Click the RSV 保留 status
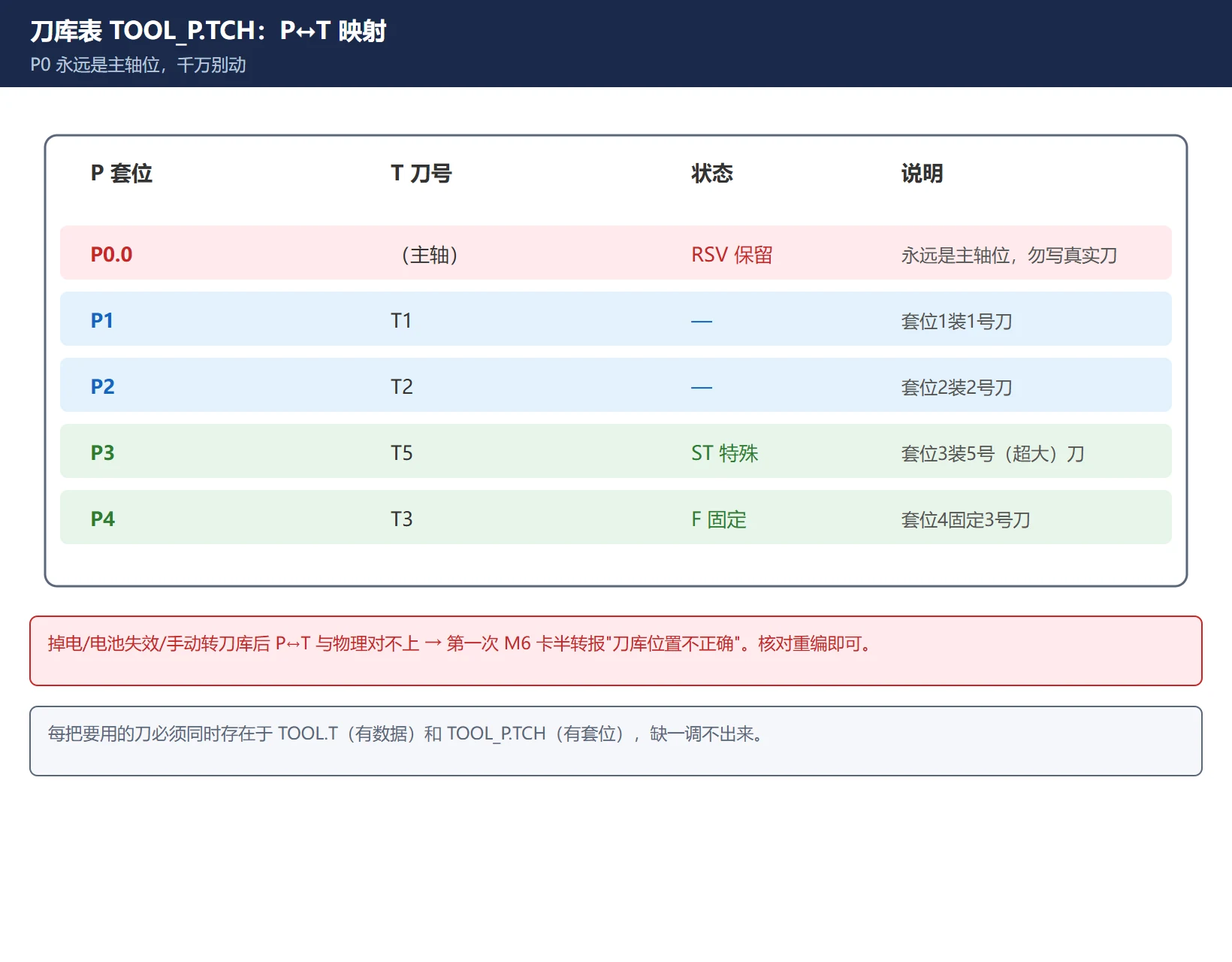1232x962 pixels. point(732,255)
